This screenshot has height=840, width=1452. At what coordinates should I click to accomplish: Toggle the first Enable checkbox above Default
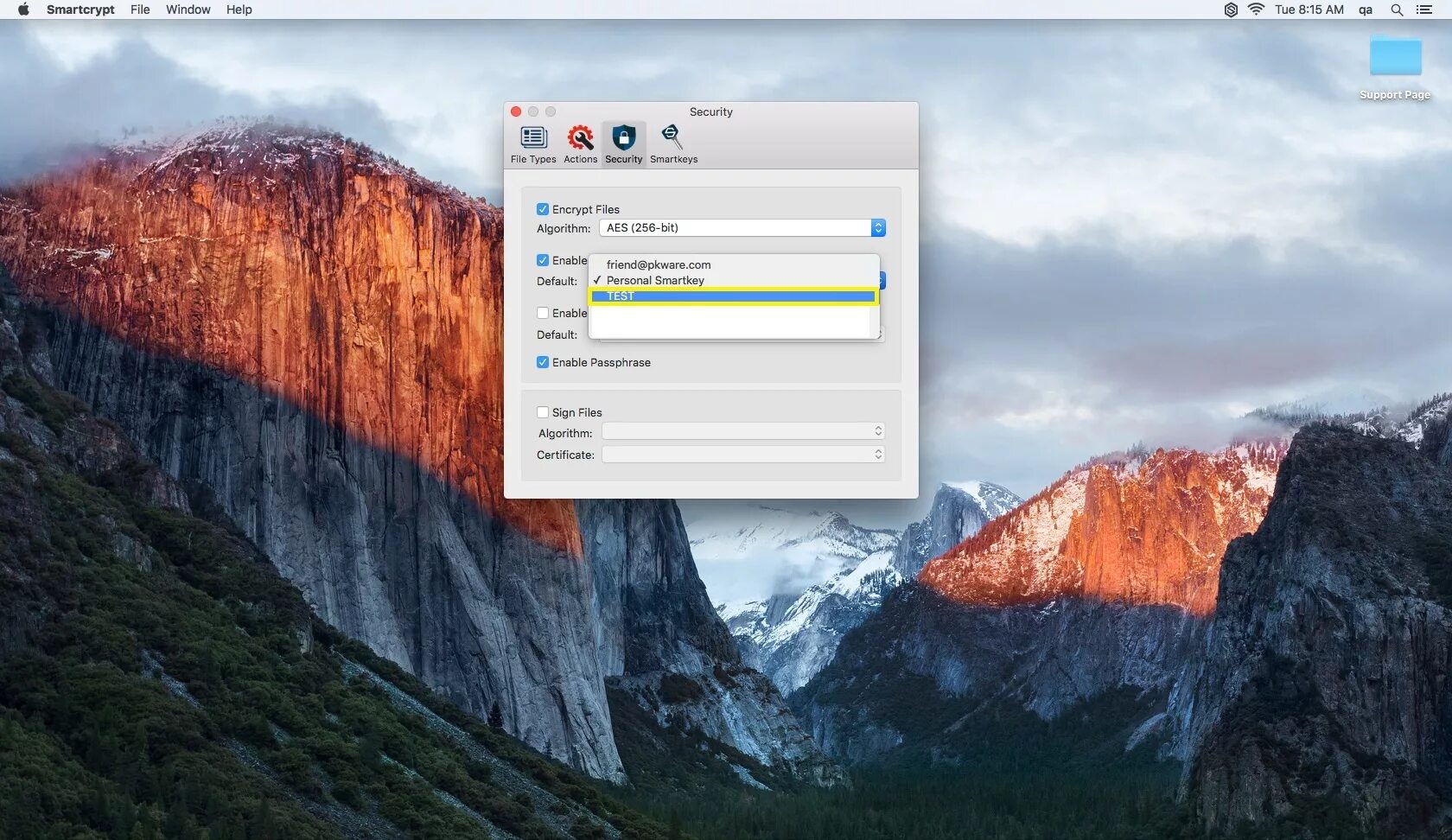click(543, 260)
